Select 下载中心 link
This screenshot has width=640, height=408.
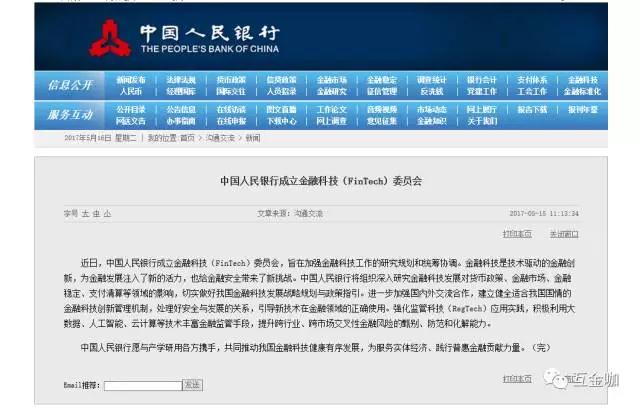(281, 121)
